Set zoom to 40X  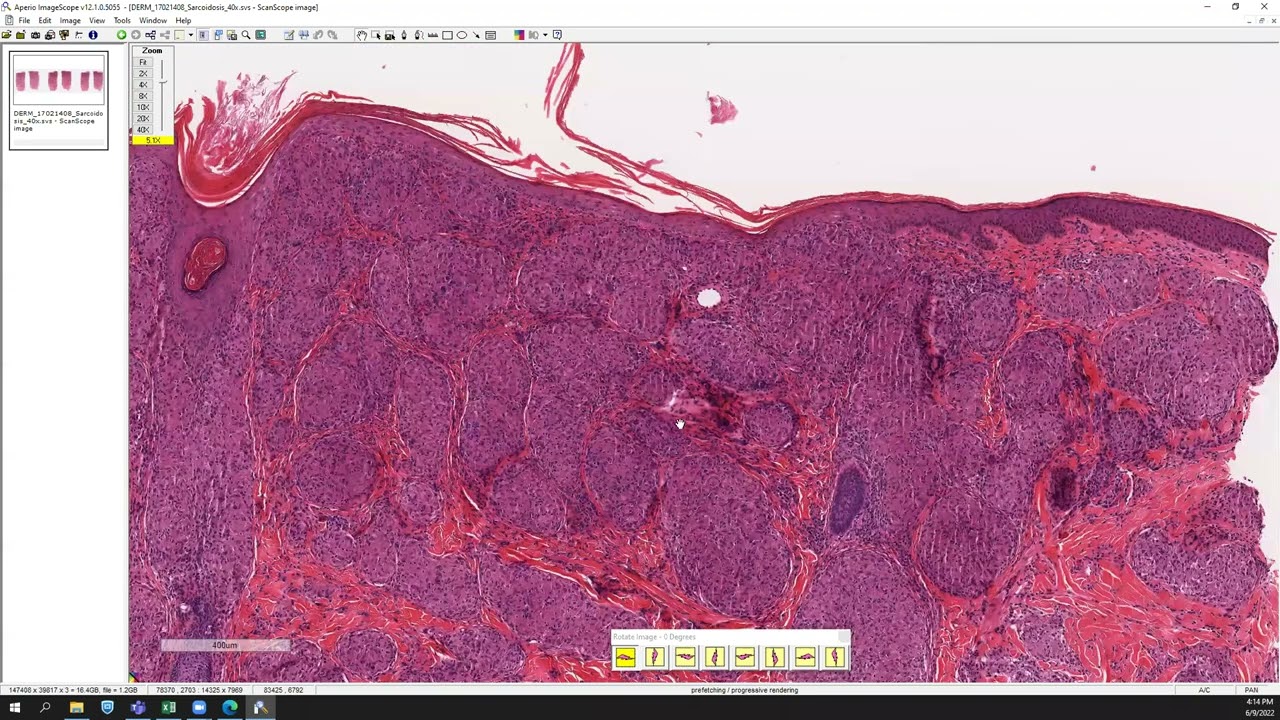143,130
